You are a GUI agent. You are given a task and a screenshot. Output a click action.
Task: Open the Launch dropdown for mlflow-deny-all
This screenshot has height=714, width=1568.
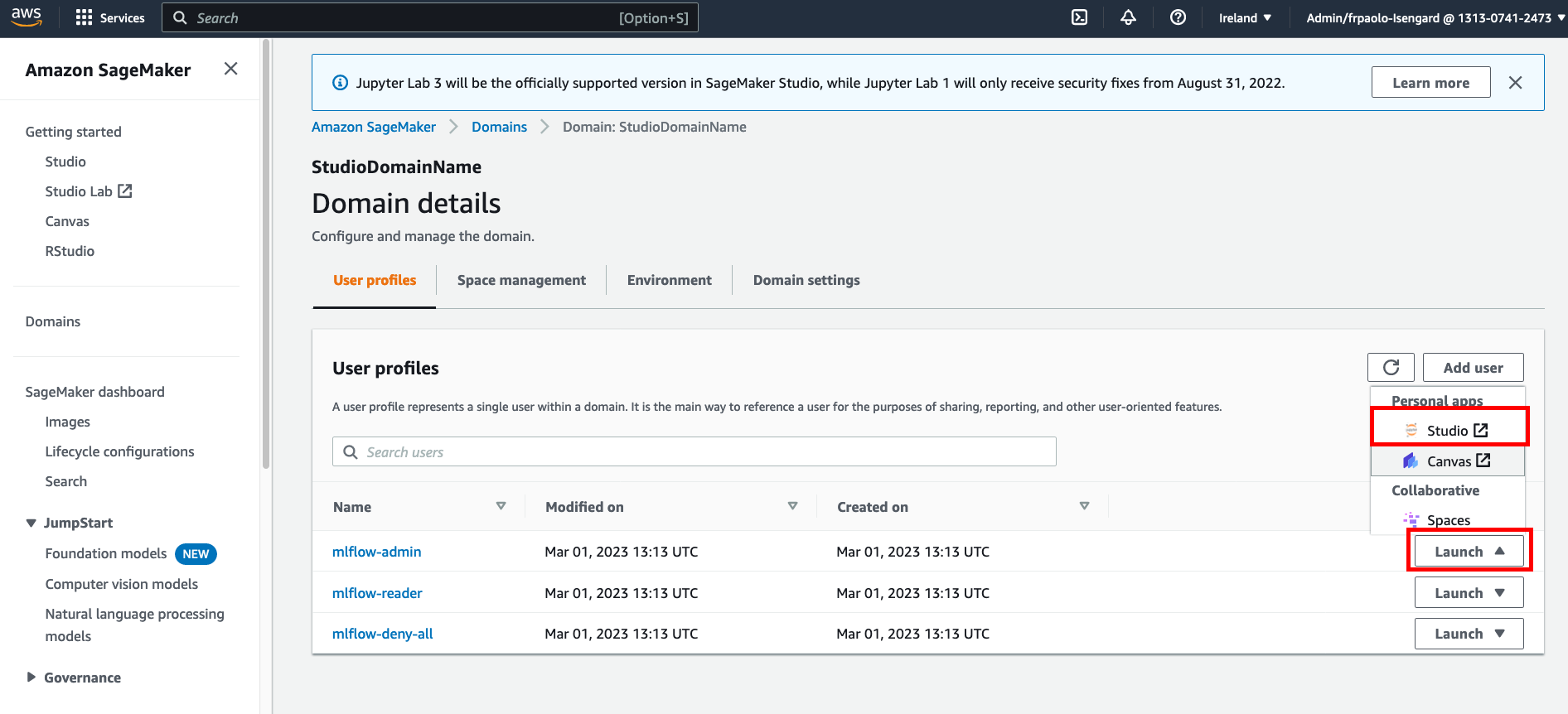point(1469,634)
